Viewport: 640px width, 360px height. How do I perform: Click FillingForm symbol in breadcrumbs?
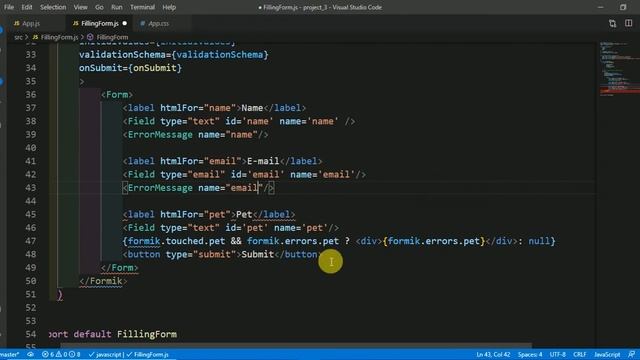[112, 37]
